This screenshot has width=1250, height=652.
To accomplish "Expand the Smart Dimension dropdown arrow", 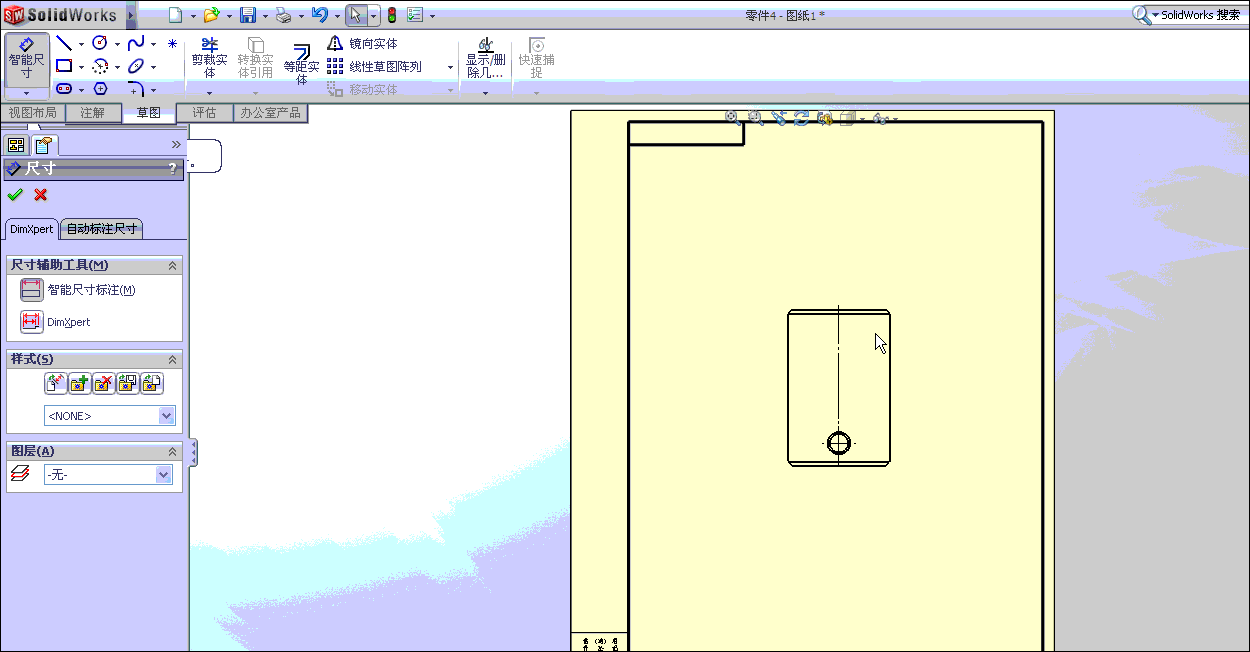I will tap(26, 93).
